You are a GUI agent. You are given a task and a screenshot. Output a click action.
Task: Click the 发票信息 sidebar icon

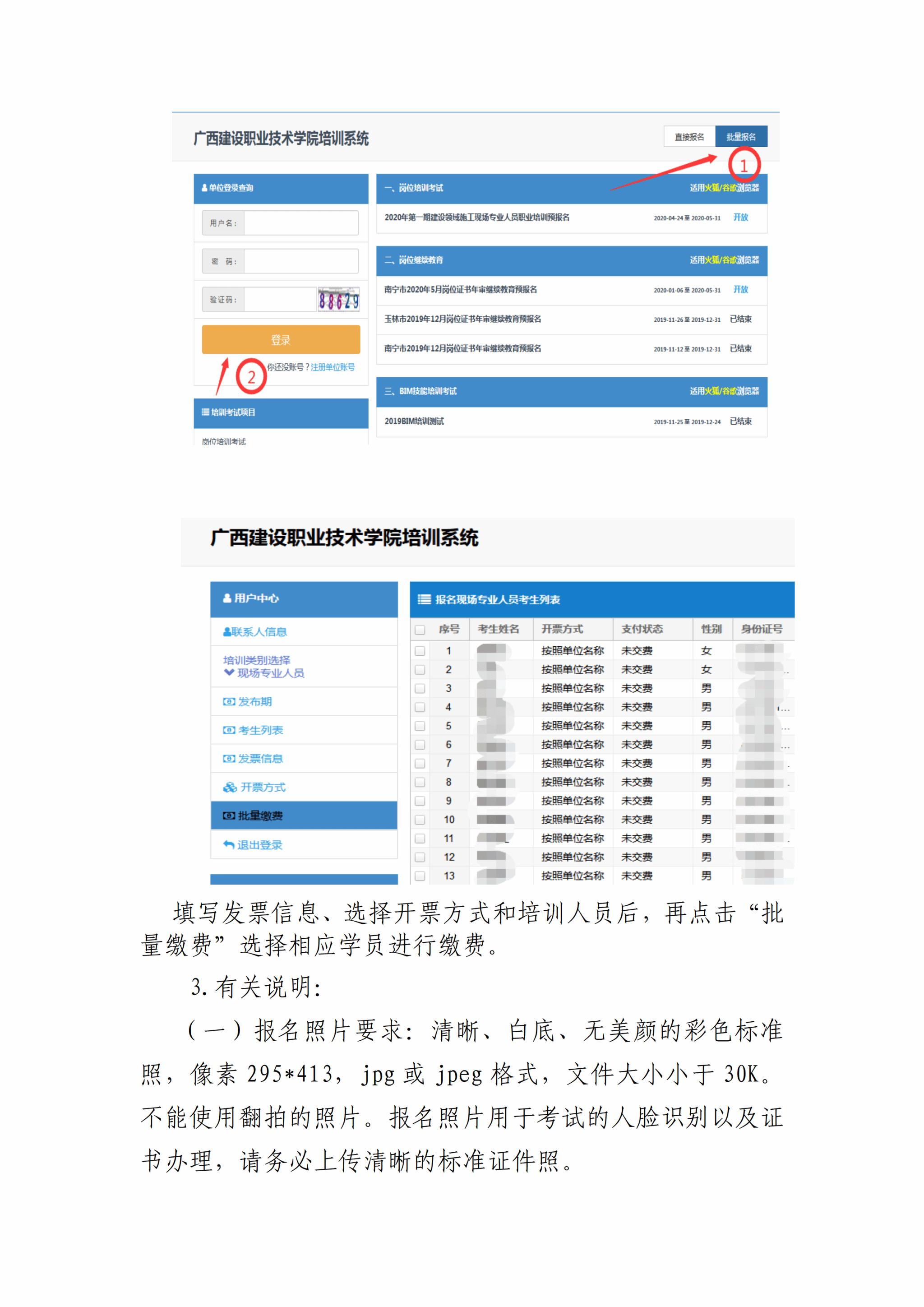pyautogui.click(x=229, y=758)
